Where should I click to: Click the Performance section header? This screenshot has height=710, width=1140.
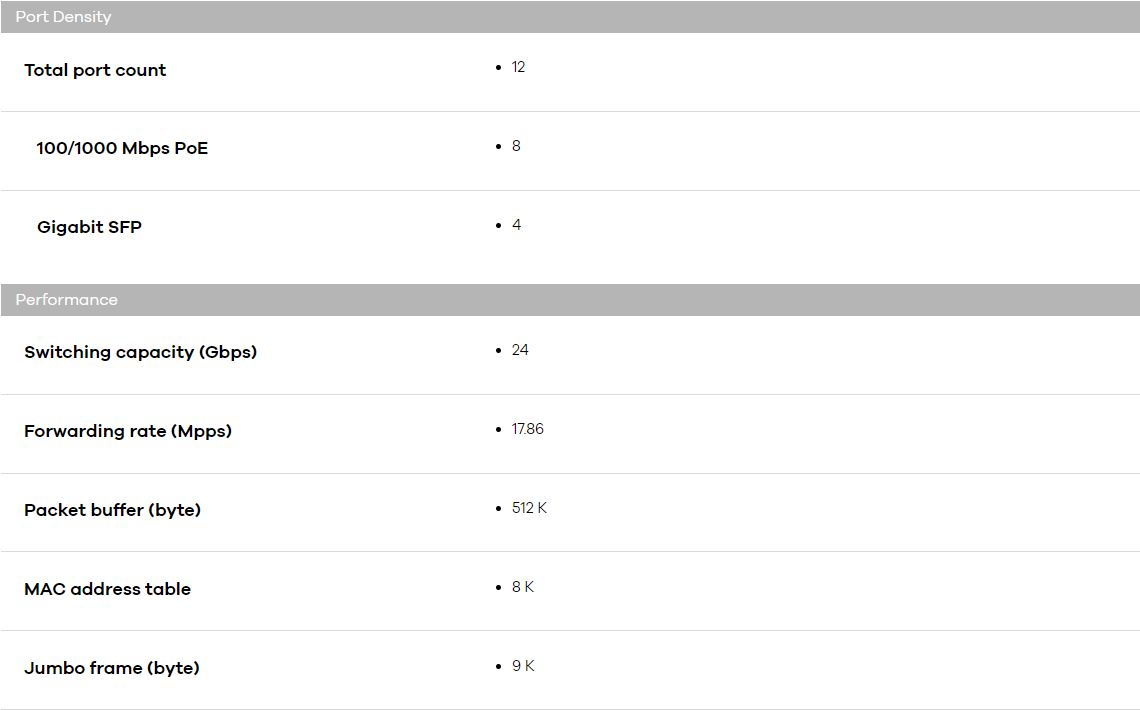coord(570,299)
